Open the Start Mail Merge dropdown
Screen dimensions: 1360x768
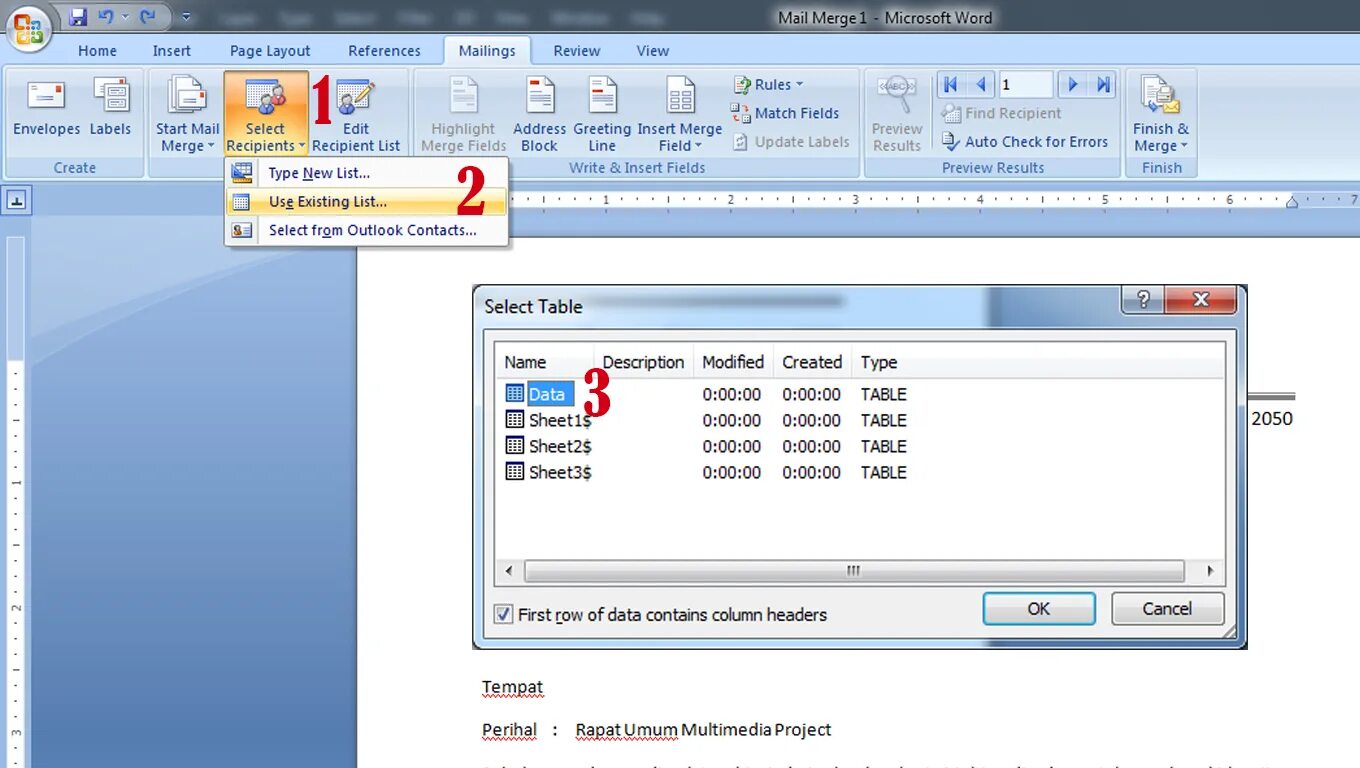pos(187,114)
